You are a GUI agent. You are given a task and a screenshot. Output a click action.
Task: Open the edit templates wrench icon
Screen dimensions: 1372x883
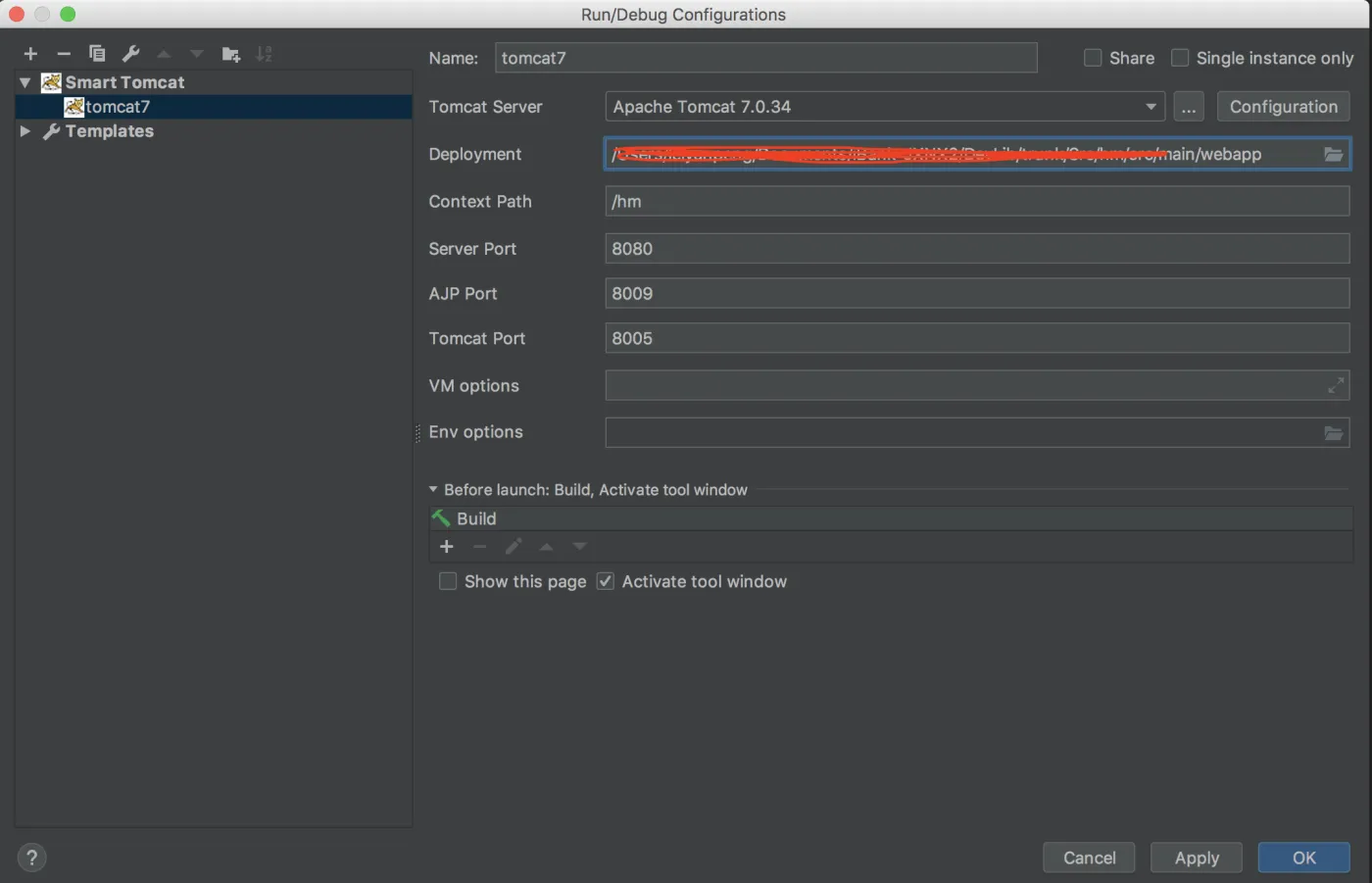[x=130, y=54]
